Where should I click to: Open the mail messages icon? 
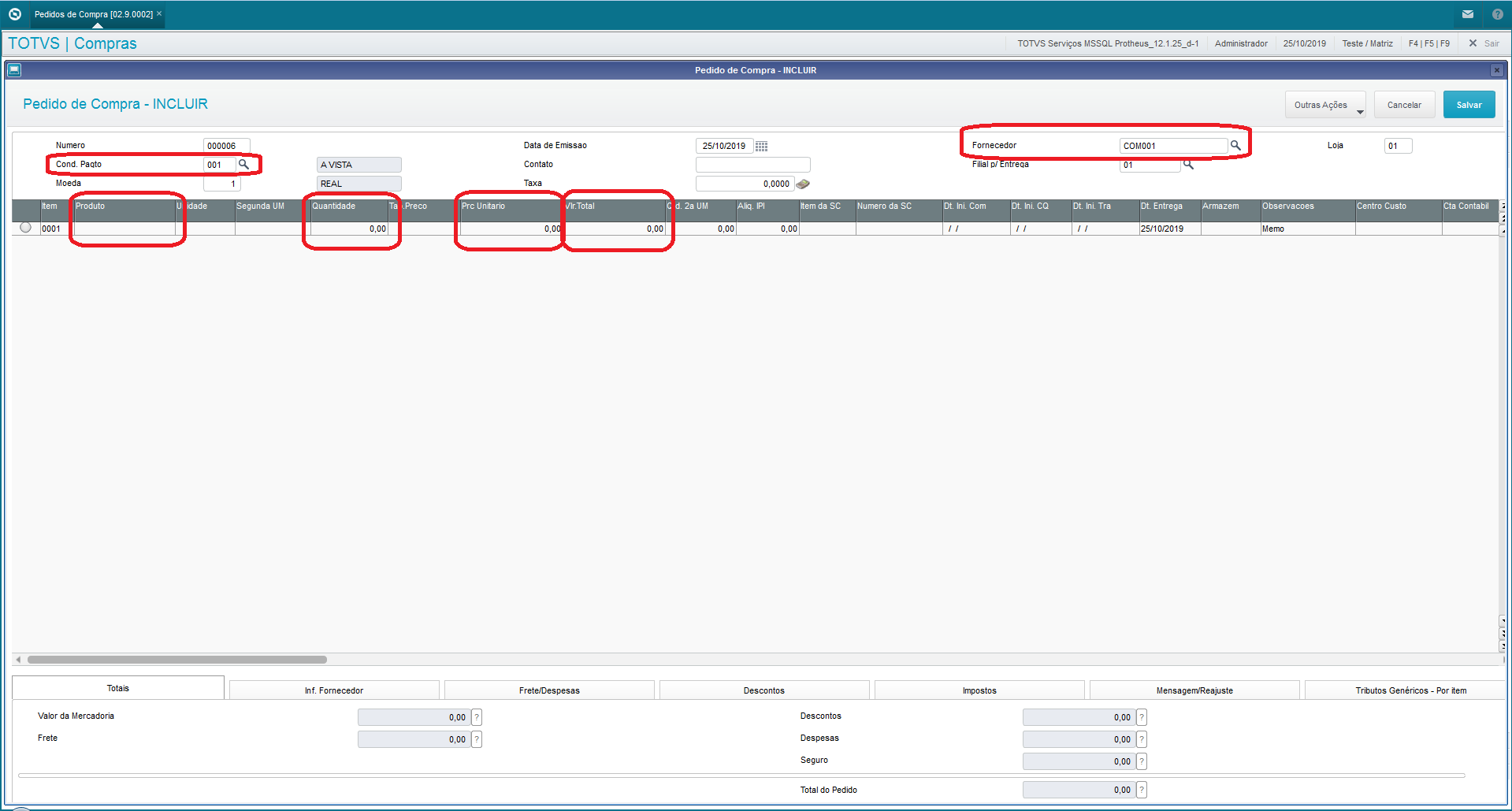[x=1468, y=14]
